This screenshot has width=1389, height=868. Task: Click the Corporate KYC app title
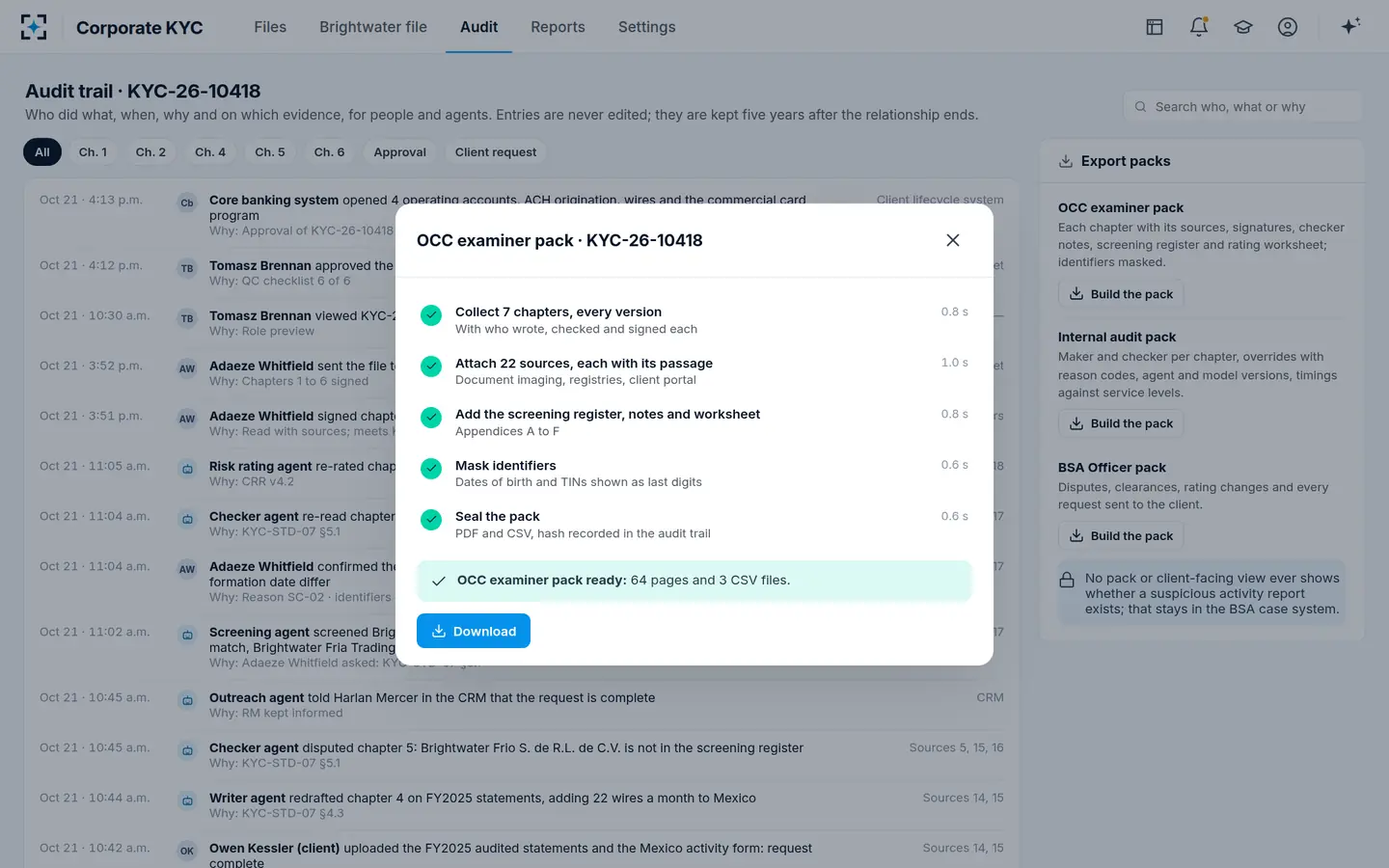click(x=140, y=27)
